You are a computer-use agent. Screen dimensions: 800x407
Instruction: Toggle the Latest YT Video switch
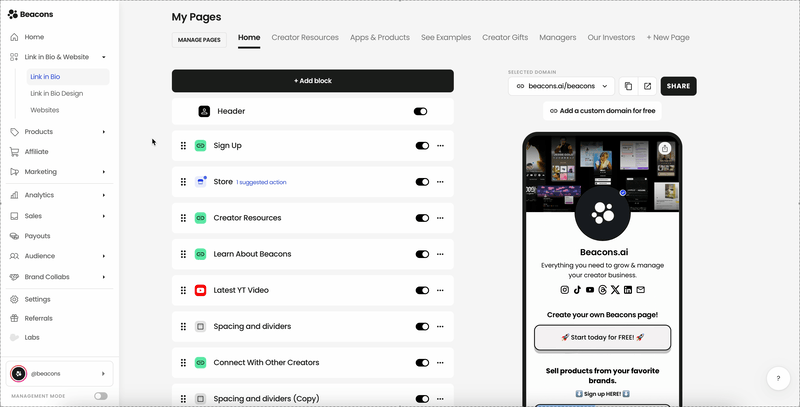pyautogui.click(x=422, y=291)
